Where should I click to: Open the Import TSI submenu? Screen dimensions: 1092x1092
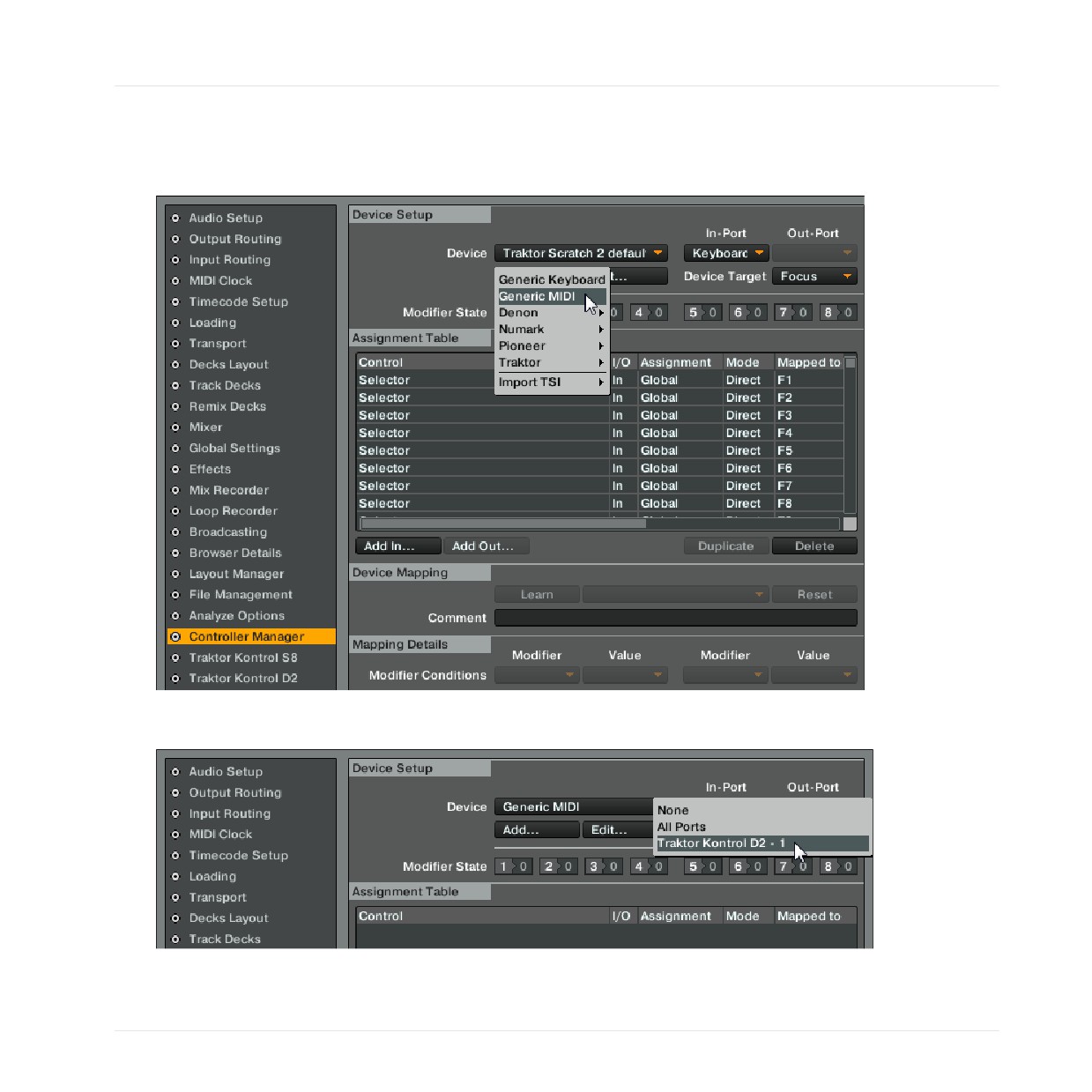(552, 383)
